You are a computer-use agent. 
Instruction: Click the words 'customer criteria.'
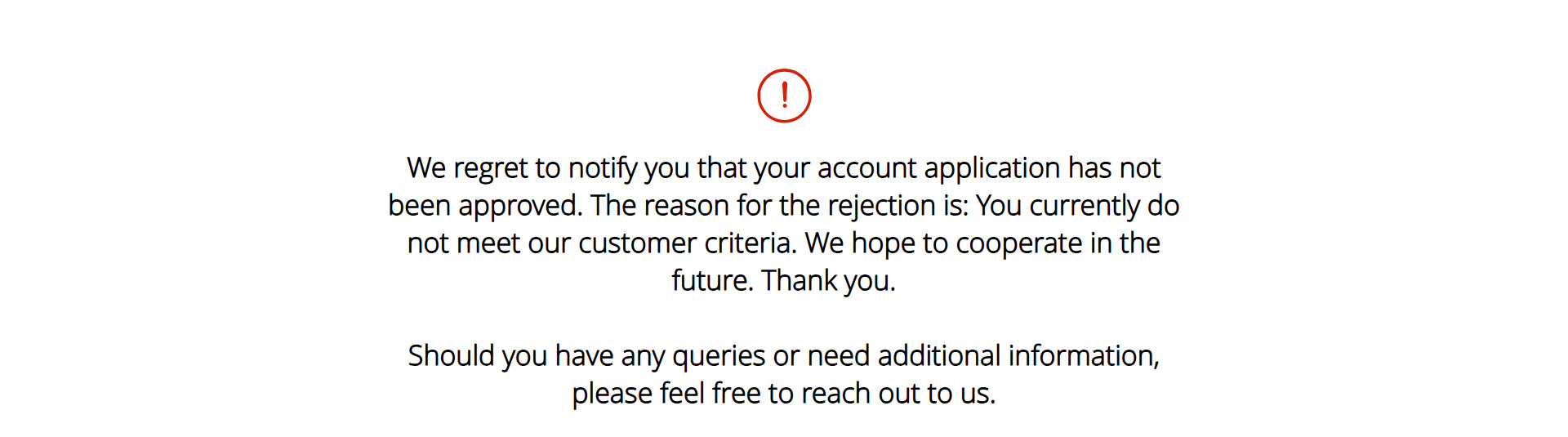click(688, 243)
